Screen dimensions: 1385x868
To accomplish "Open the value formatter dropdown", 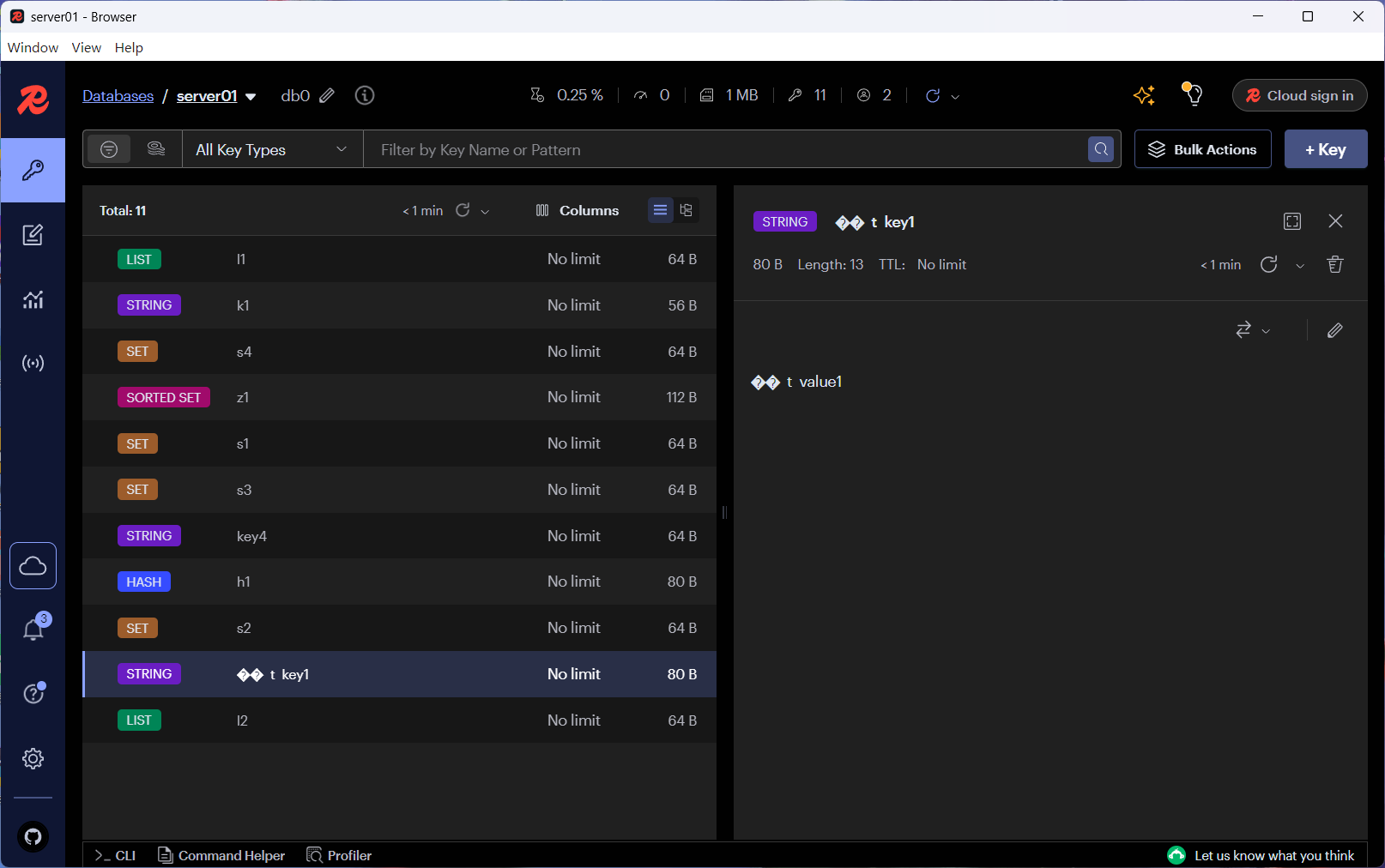I will click(x=1253, y=330).
